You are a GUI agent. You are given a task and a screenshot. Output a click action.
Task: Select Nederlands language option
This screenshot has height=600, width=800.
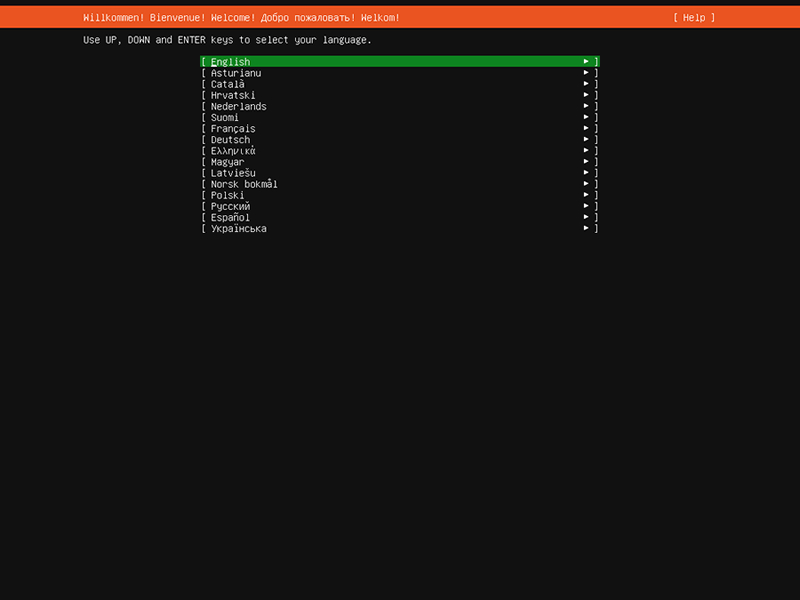pos(239,106)
